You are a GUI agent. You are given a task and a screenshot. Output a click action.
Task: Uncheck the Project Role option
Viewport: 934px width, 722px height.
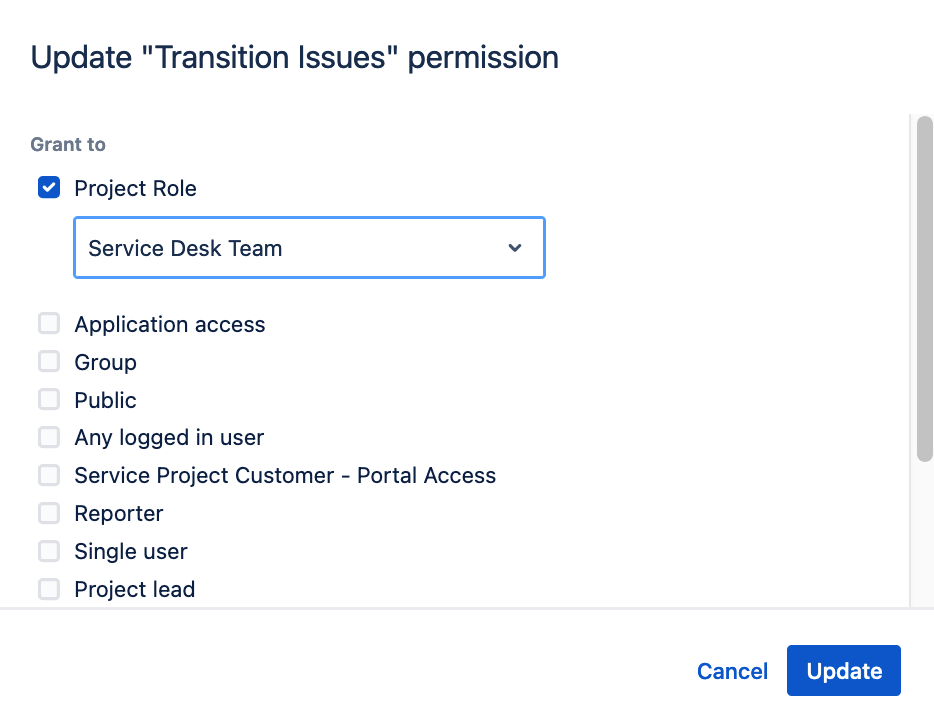[48, 187]
